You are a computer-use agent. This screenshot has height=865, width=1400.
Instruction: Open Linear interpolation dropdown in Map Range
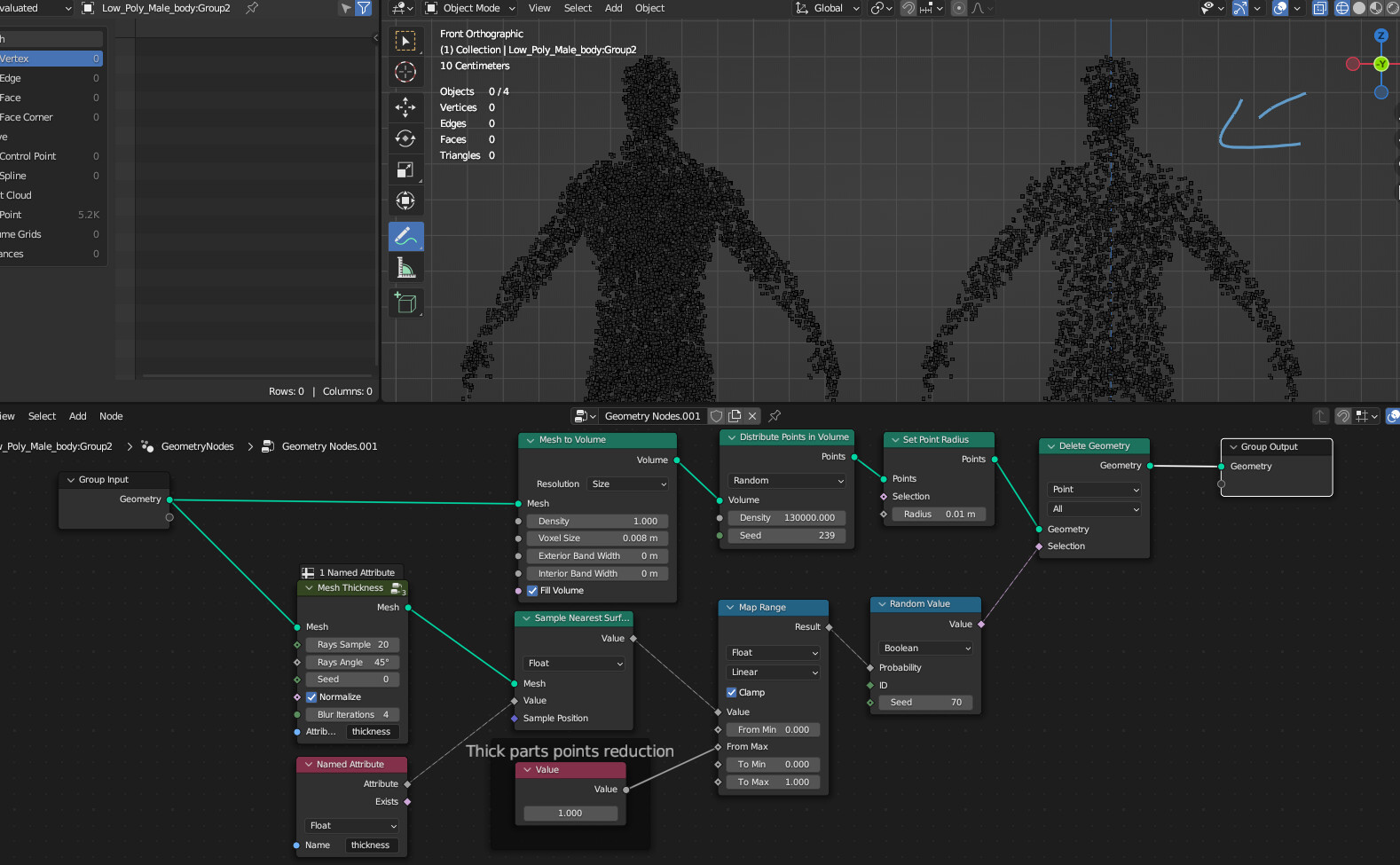(773, 672)
